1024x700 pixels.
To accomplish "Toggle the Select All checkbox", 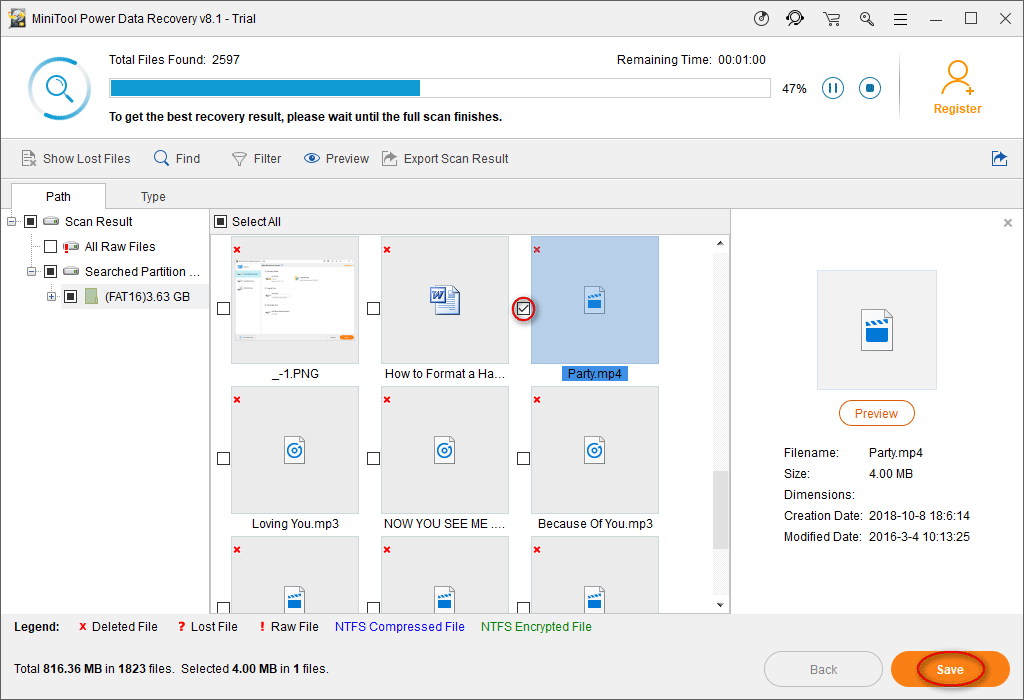I will pyautogui.click(x=221, y=221).
